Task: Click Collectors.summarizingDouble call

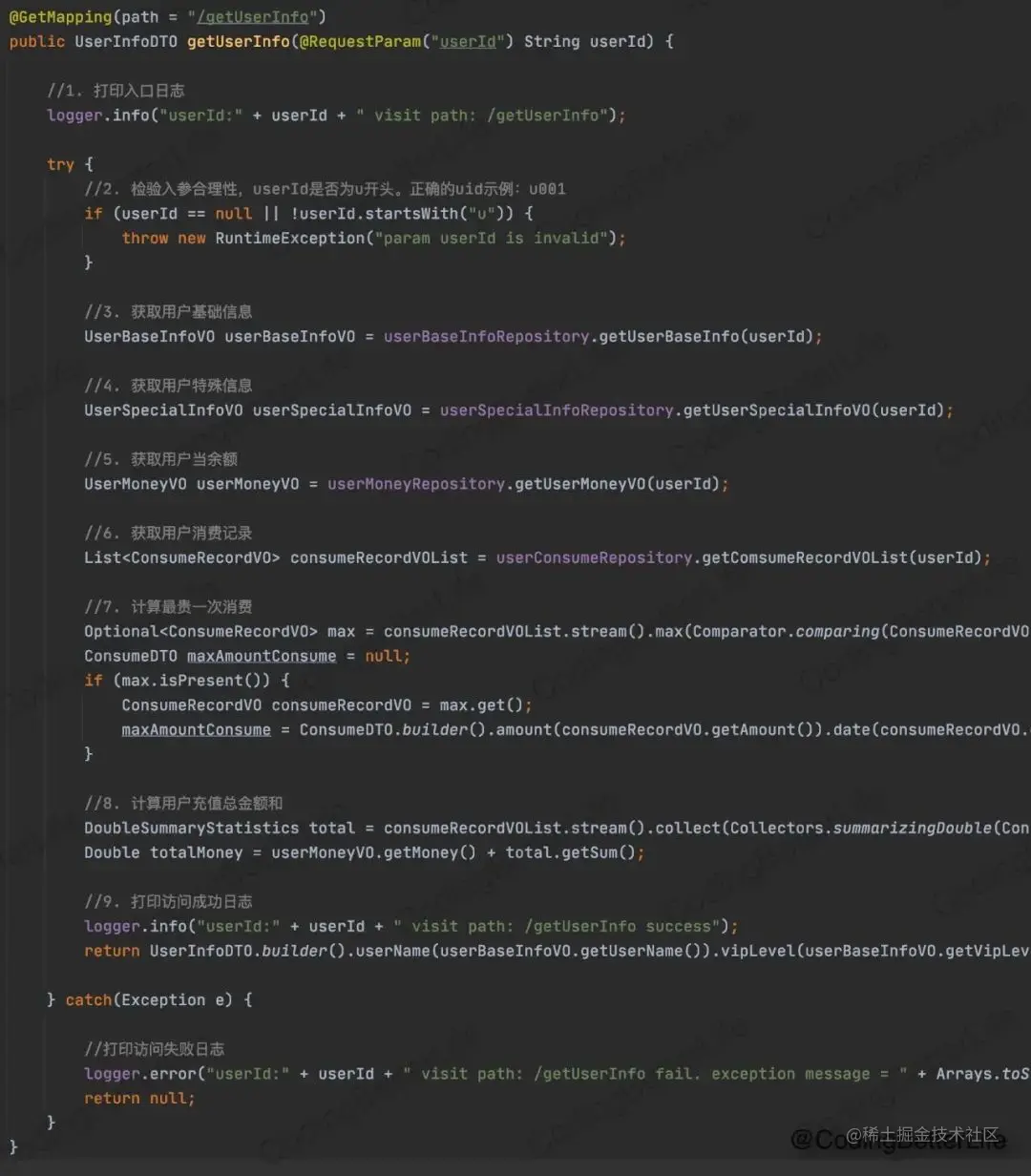Action: point(860,828)
